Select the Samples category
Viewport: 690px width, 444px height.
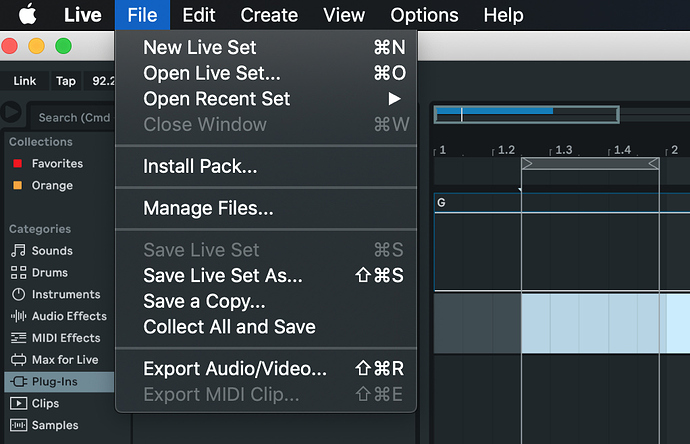[55, 425]
